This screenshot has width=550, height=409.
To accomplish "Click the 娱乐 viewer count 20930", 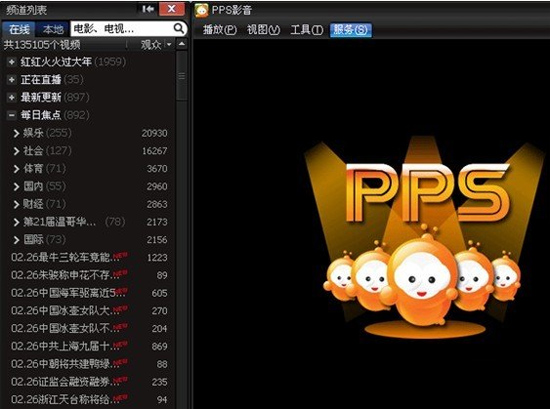I will [x=154, y=133].
